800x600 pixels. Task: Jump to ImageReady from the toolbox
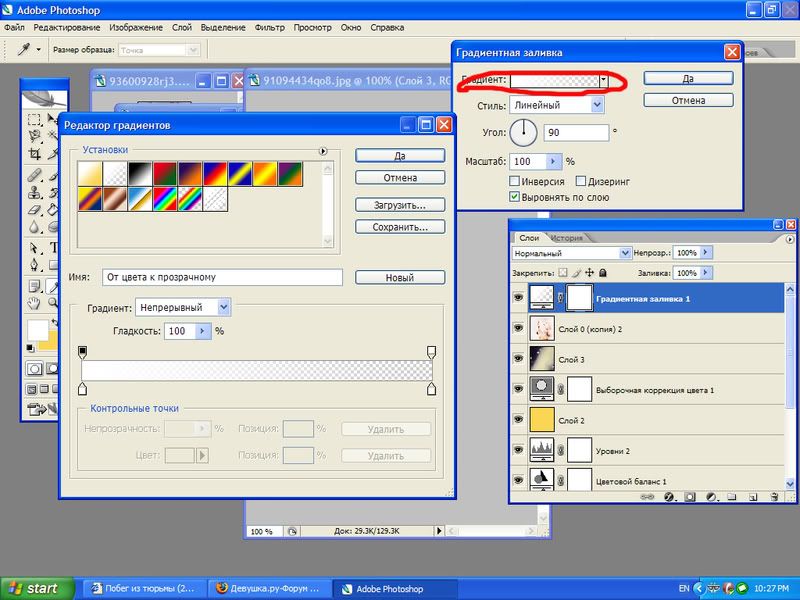(x=38, y=409)
